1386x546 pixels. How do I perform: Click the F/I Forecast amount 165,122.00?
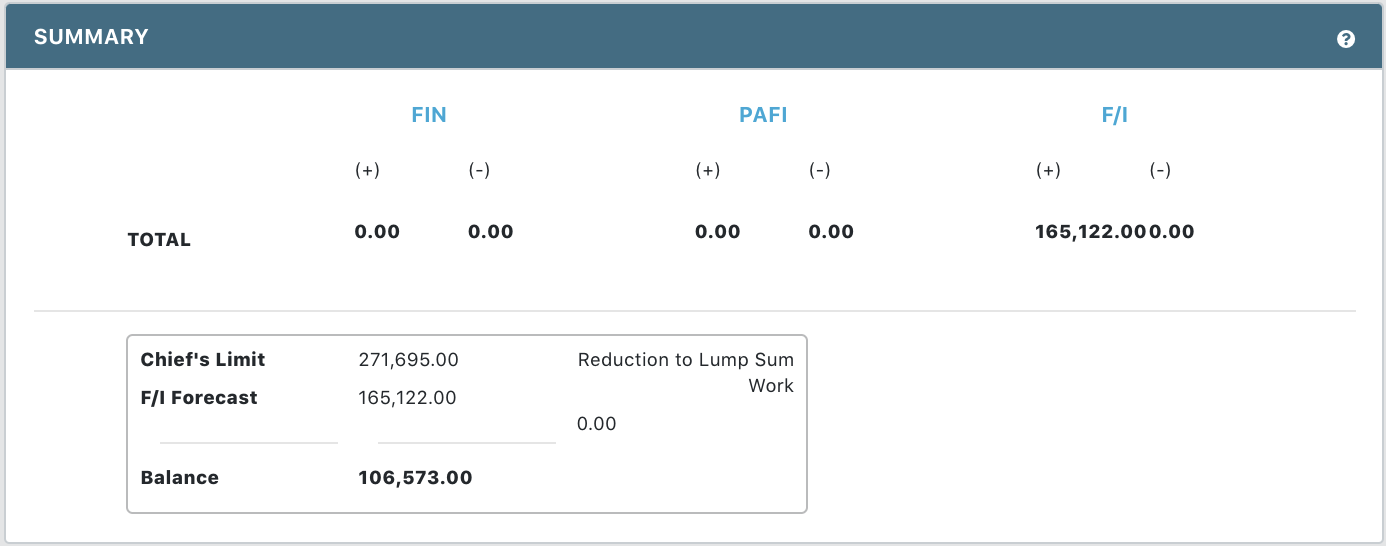[407, 398]
